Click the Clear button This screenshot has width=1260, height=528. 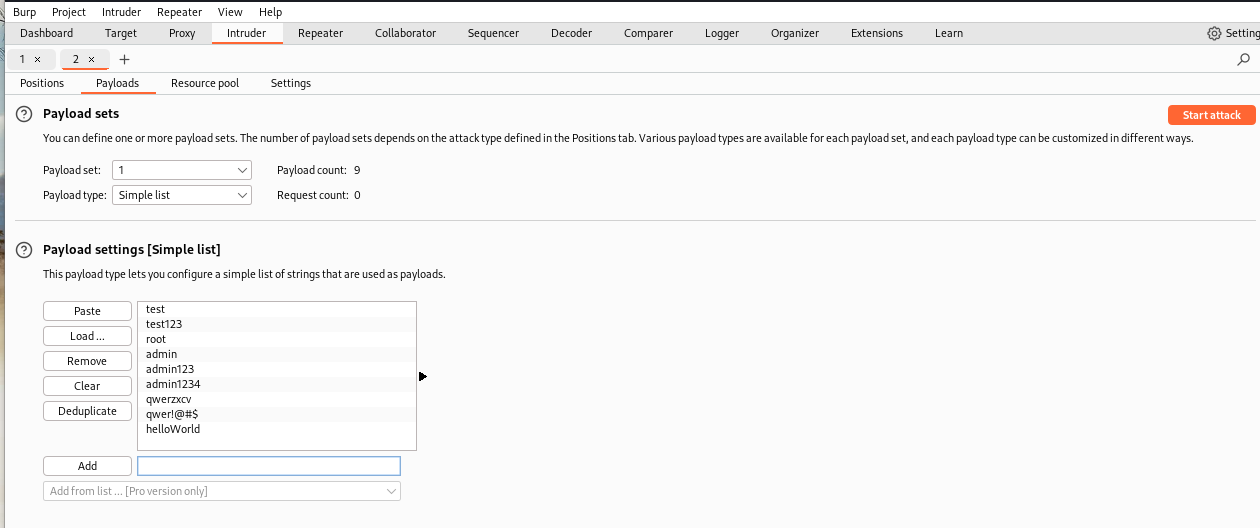(x=88, y=386)
